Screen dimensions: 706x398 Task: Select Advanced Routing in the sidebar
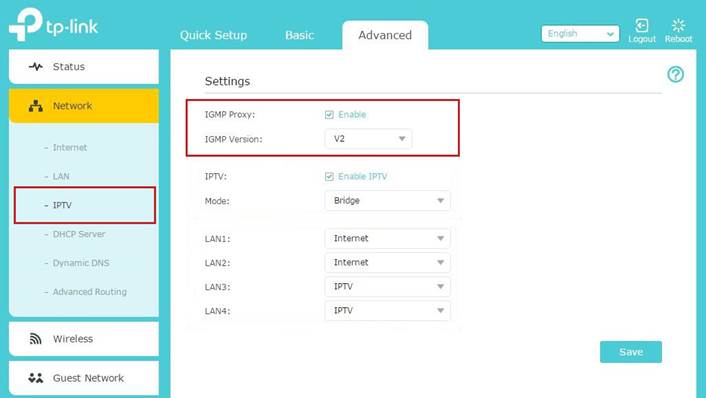pos(90,292)
